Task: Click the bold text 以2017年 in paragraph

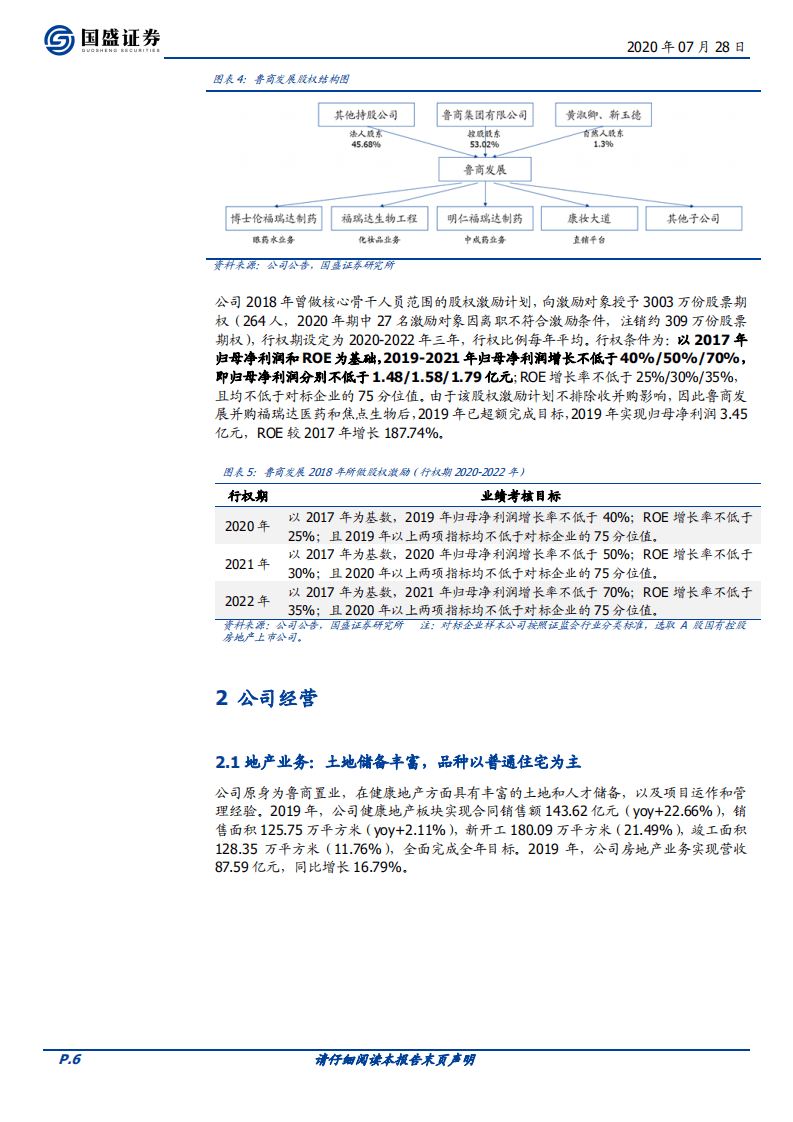Action: pos(712,340)
